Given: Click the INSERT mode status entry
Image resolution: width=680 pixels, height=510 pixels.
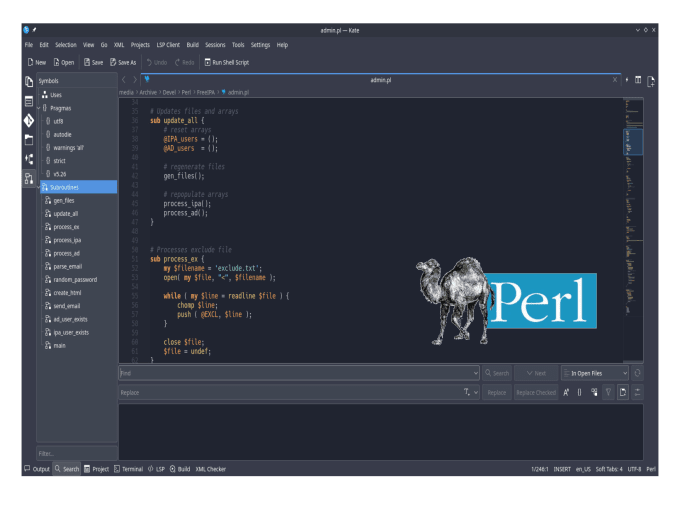Looking at the screenshot, I should [562, 469].
